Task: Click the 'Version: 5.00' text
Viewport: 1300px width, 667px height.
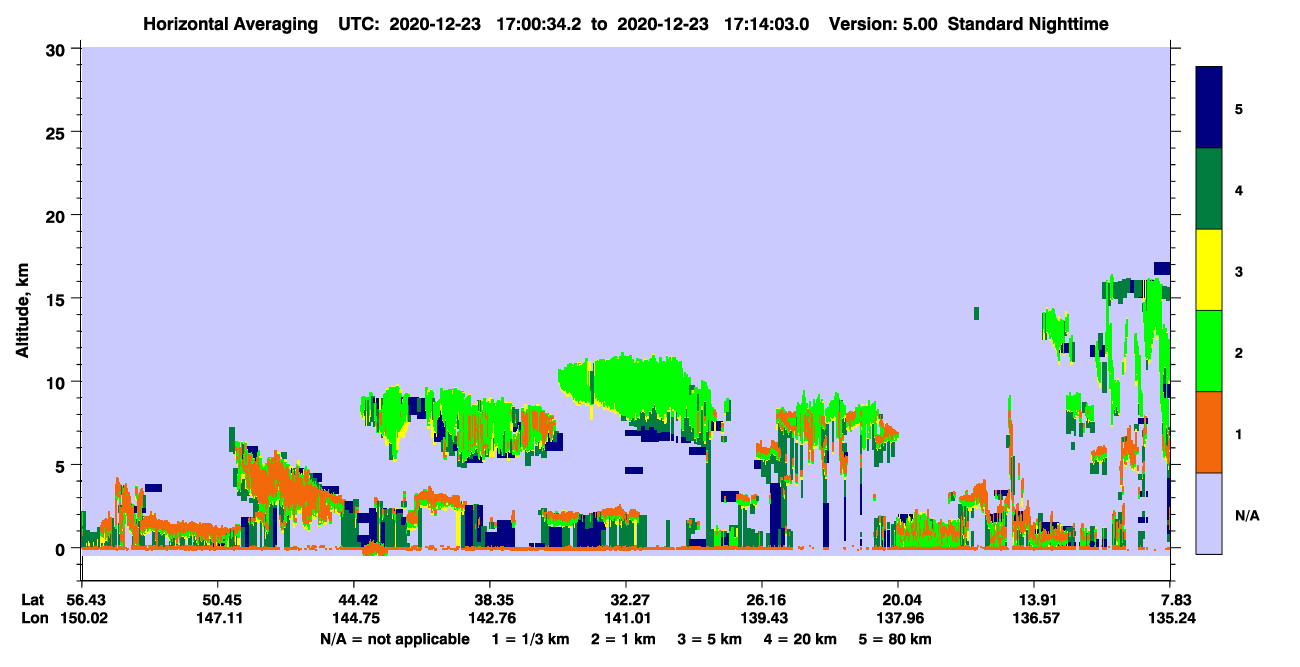Action: (x=883, y=24)
